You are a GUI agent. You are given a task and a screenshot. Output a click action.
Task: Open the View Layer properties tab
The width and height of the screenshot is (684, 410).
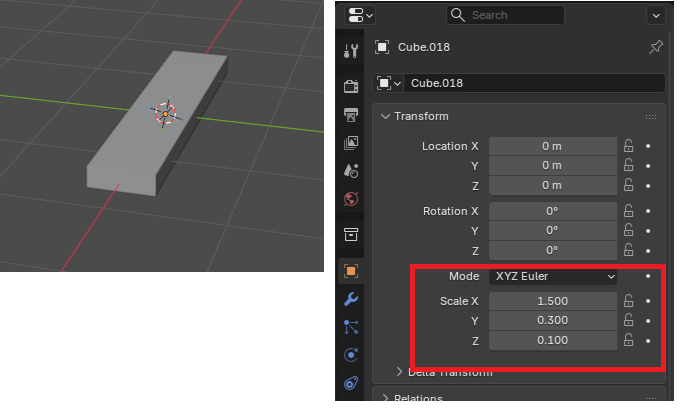351,143
